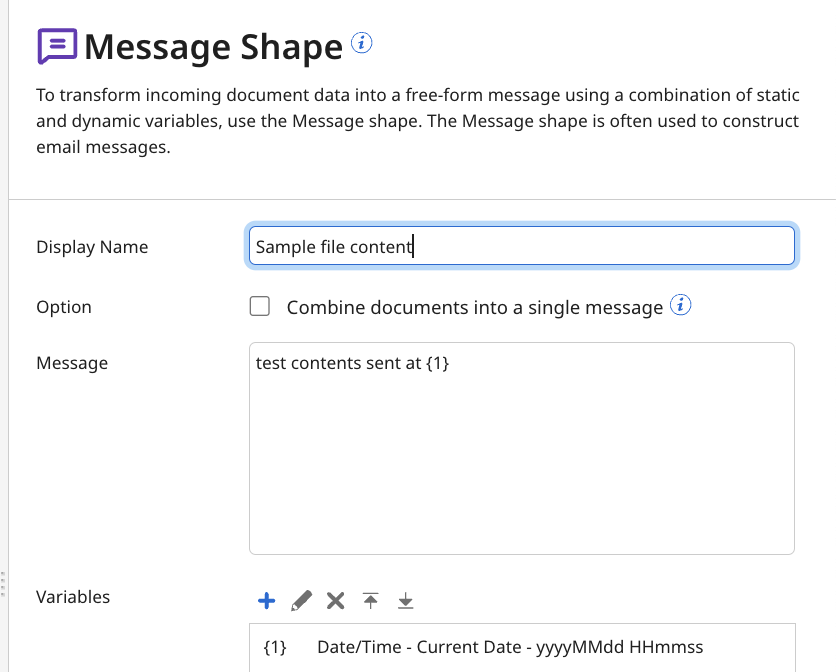Edit the selected variable with the pencil icon

[x=301, y=600]
